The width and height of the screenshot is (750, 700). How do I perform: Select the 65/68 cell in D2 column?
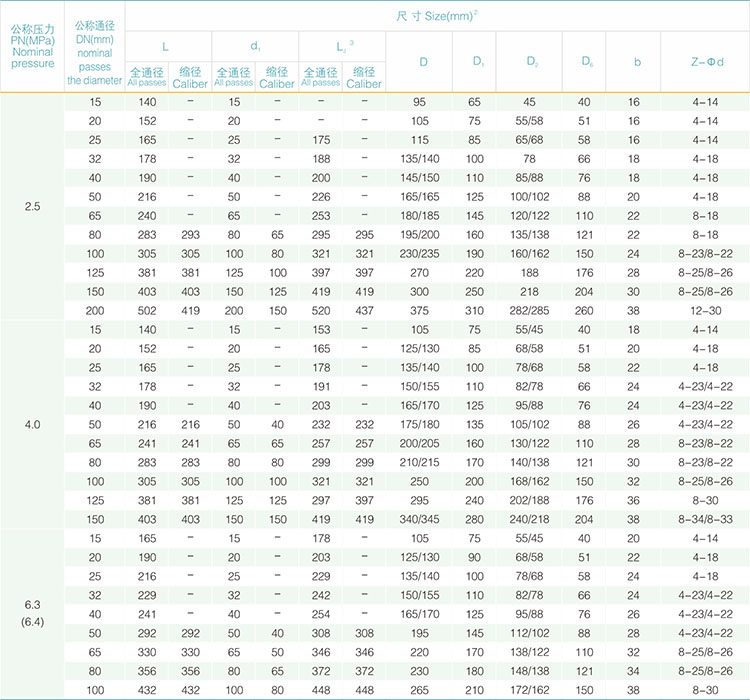pyautogui.click(x=529, y=140)
